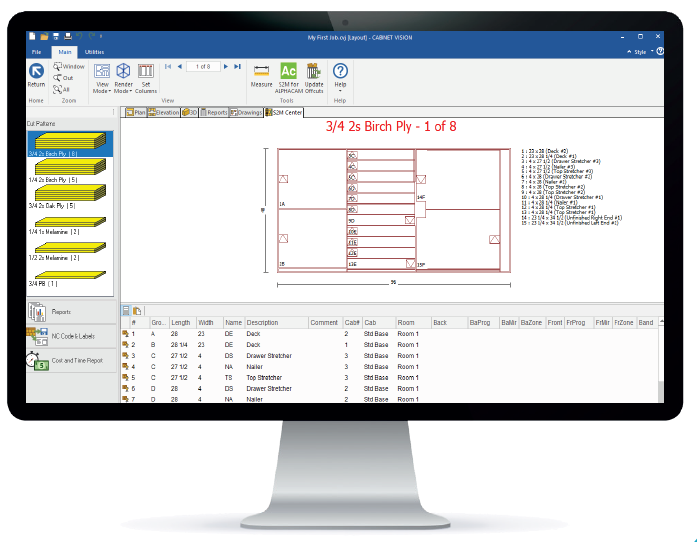This screenshot has width=697, height=542.
Task: Click Set Columns
Action: point(146,78)
